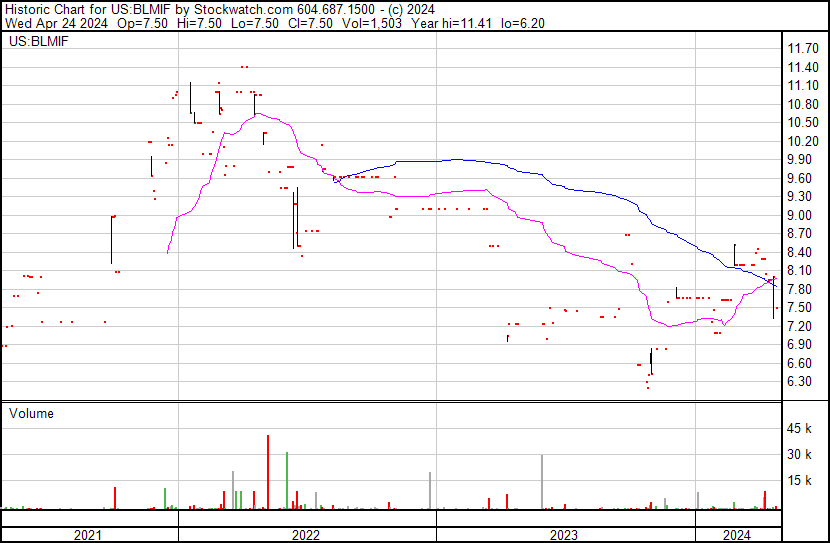
Task: Click the 604.687.1500 phone number in header
Action: tap(337, 10)
